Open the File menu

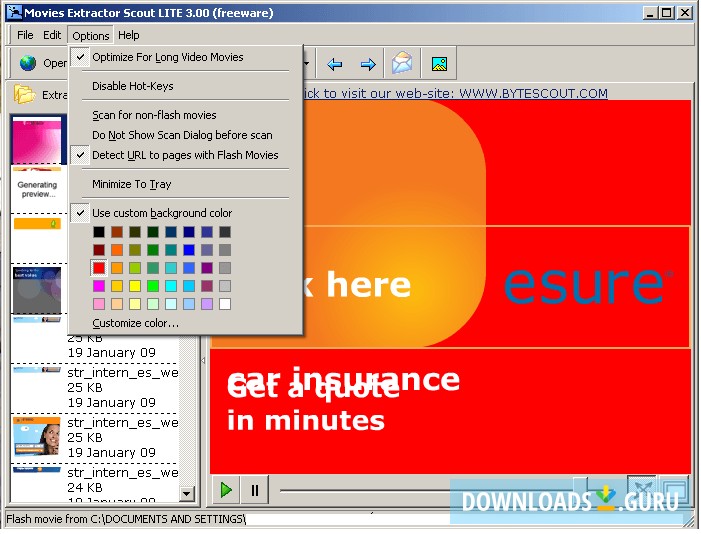[25, 35]
